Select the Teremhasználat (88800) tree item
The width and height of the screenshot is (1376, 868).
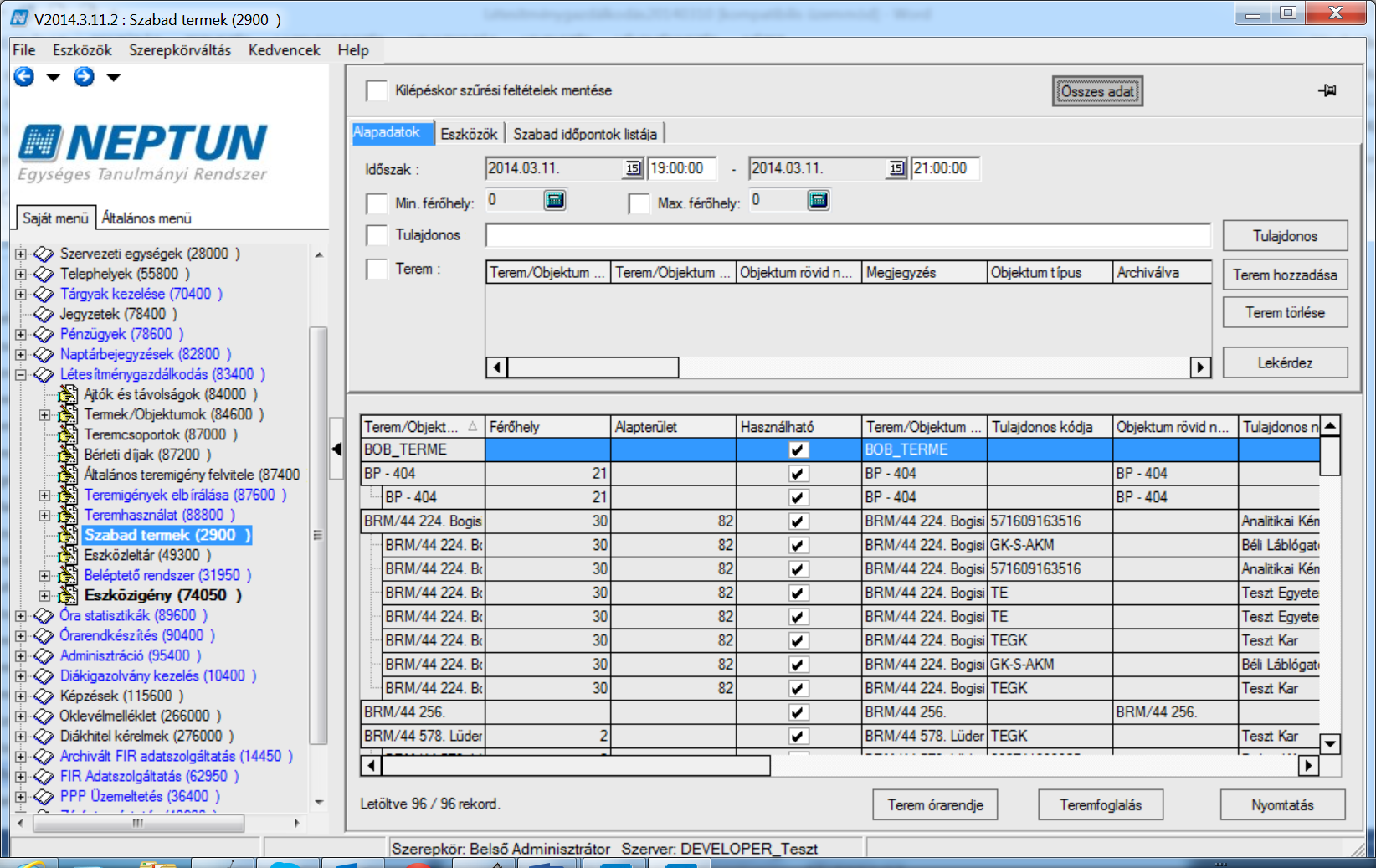point(159,515)
